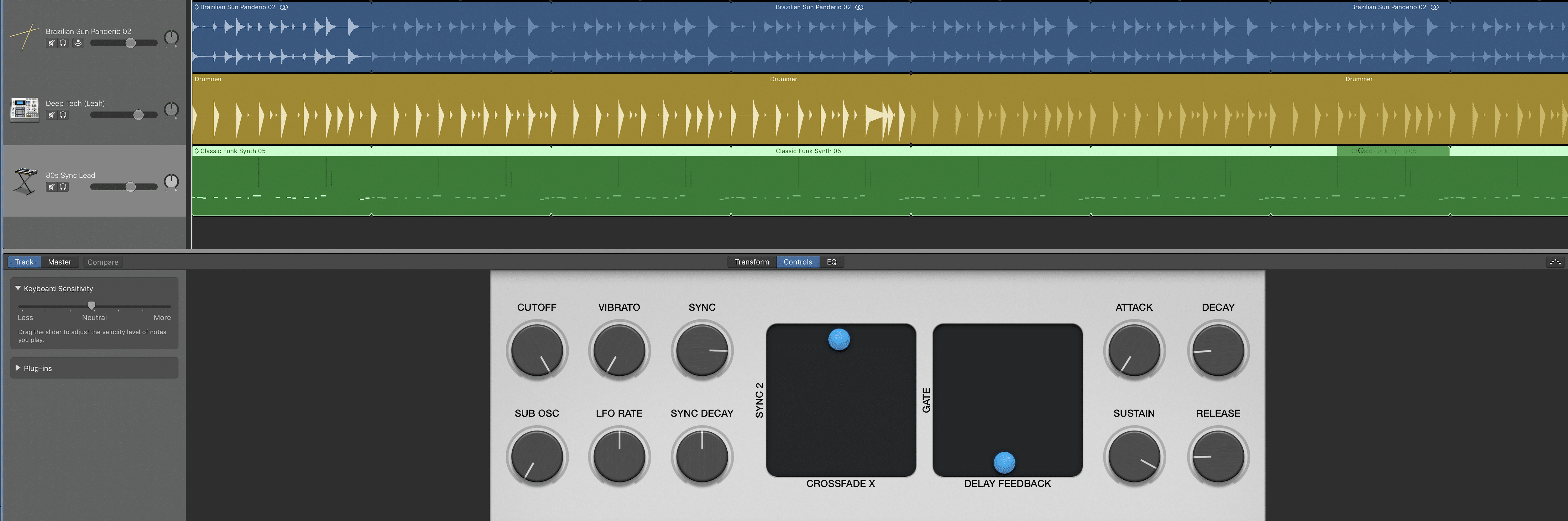Click the CUTOFF knob
This screenshot has width=1568, height=521.
[x=537, y=350]
